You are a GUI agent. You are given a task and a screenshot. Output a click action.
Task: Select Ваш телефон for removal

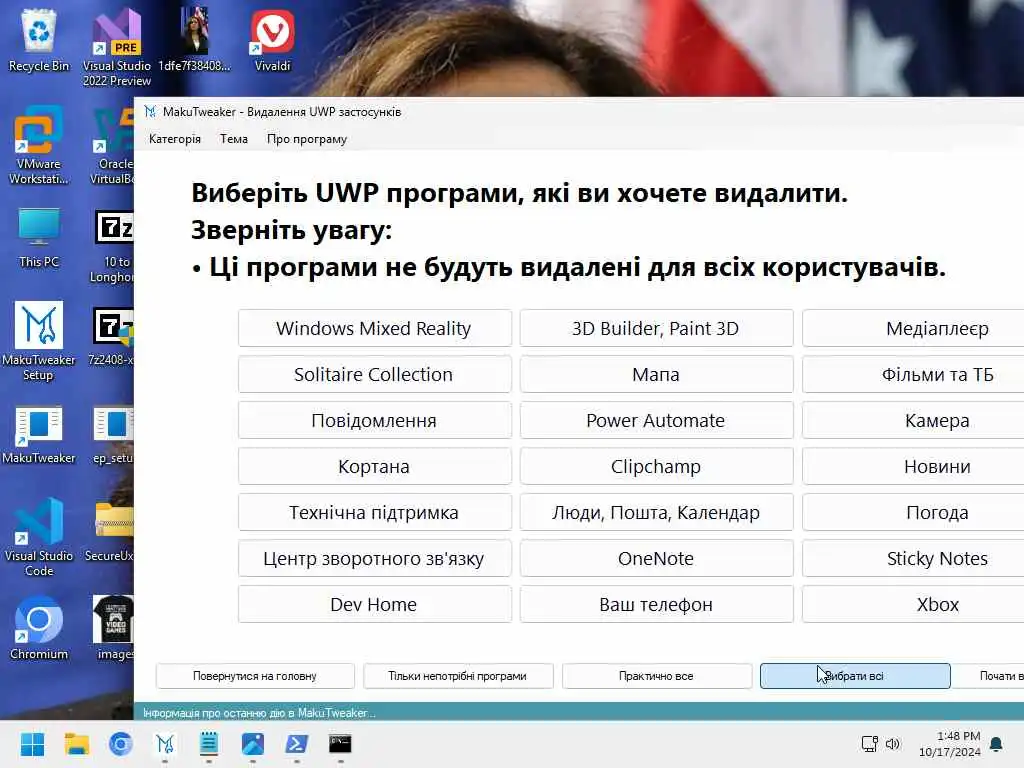click(656, 605)
